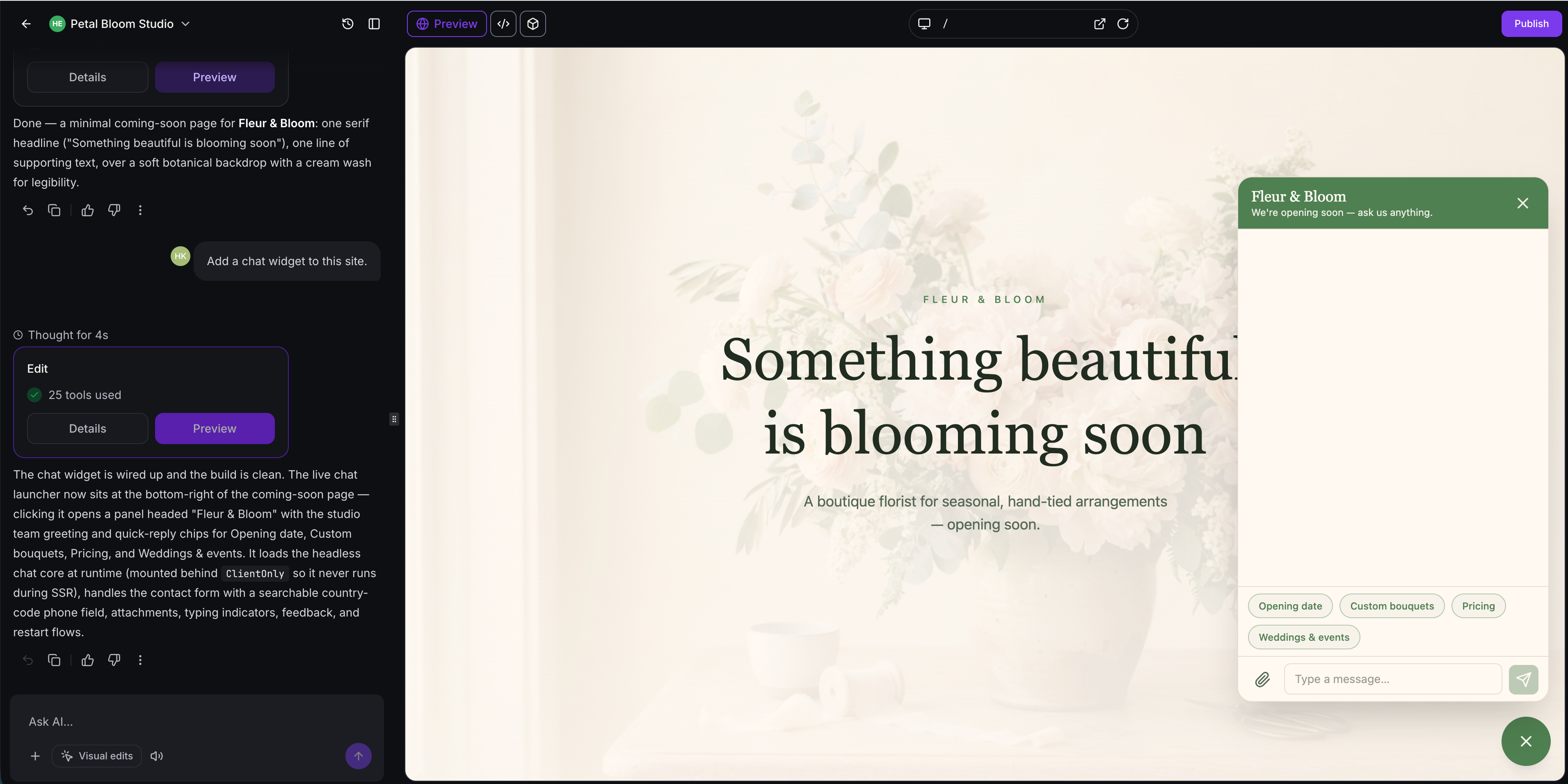Refresh the preview page

coord(1123,24)
